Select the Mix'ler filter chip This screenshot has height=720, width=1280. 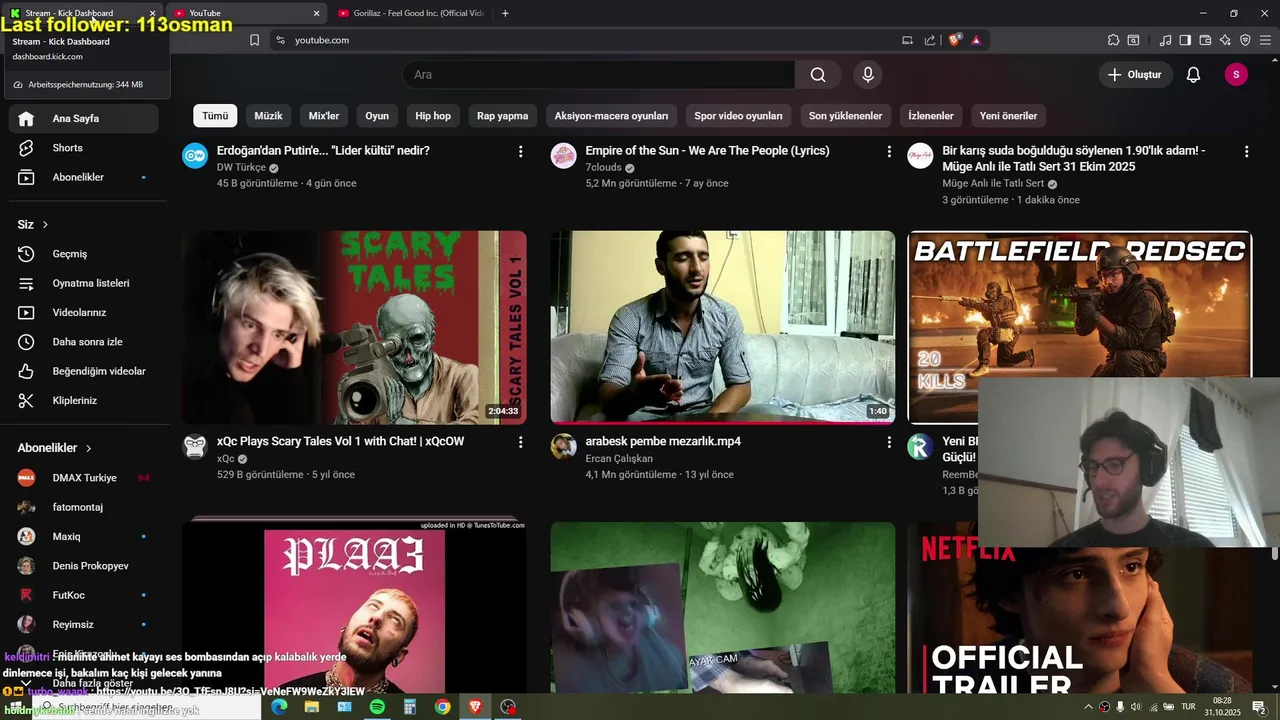[x=324, y=116]
